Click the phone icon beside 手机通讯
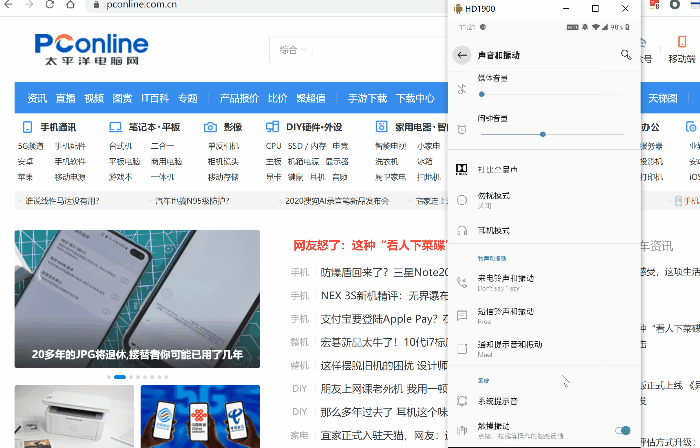700x448 pixels. [x=27, y=127]
